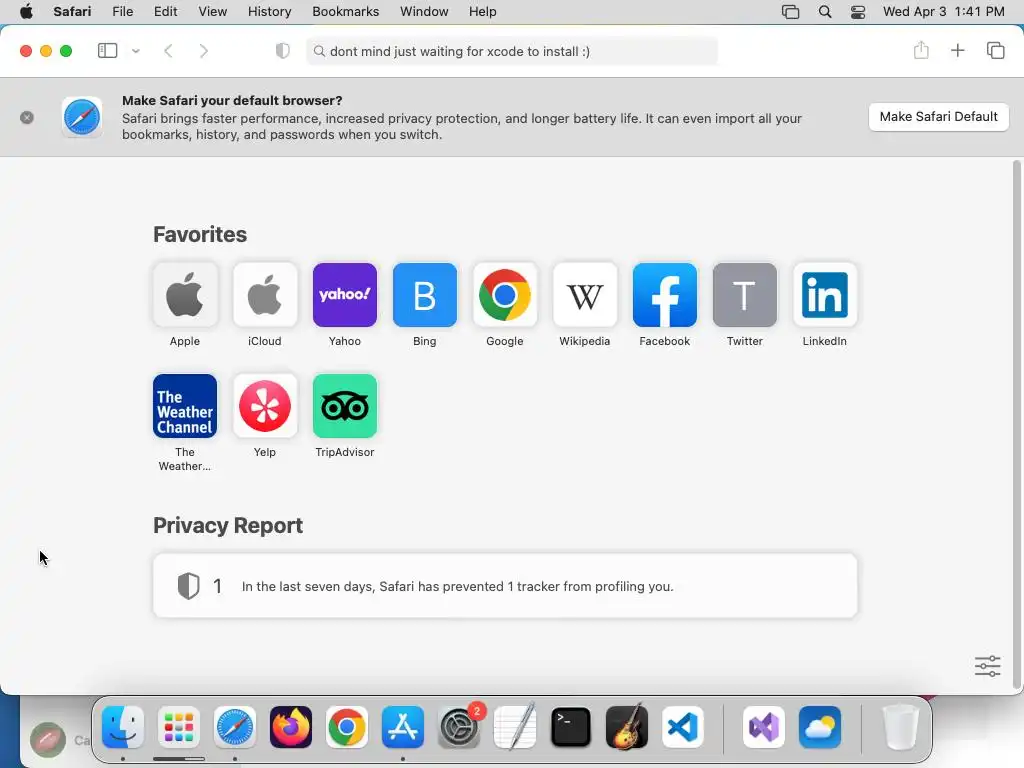Open the Yelp favorite
This screenshot has width=1024, height=768.
click(x=264, y=406)
